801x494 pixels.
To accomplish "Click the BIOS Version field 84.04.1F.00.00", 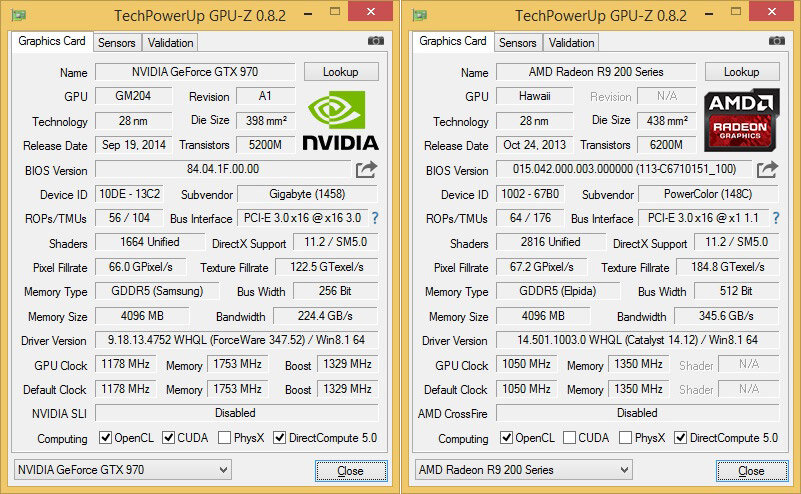I will (x=223, y=169).
